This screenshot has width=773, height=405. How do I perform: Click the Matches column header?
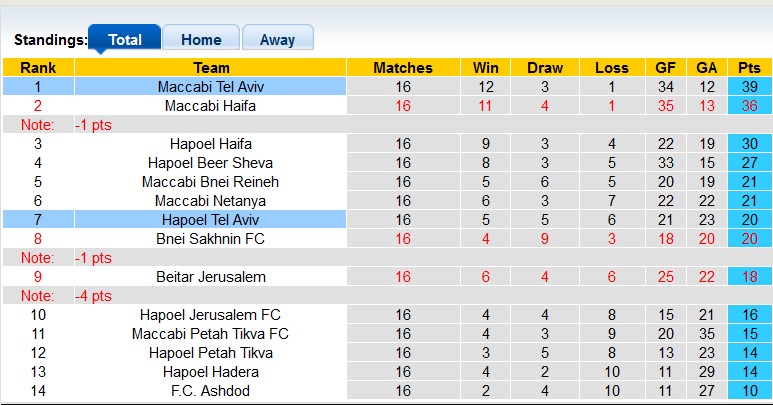403,68
